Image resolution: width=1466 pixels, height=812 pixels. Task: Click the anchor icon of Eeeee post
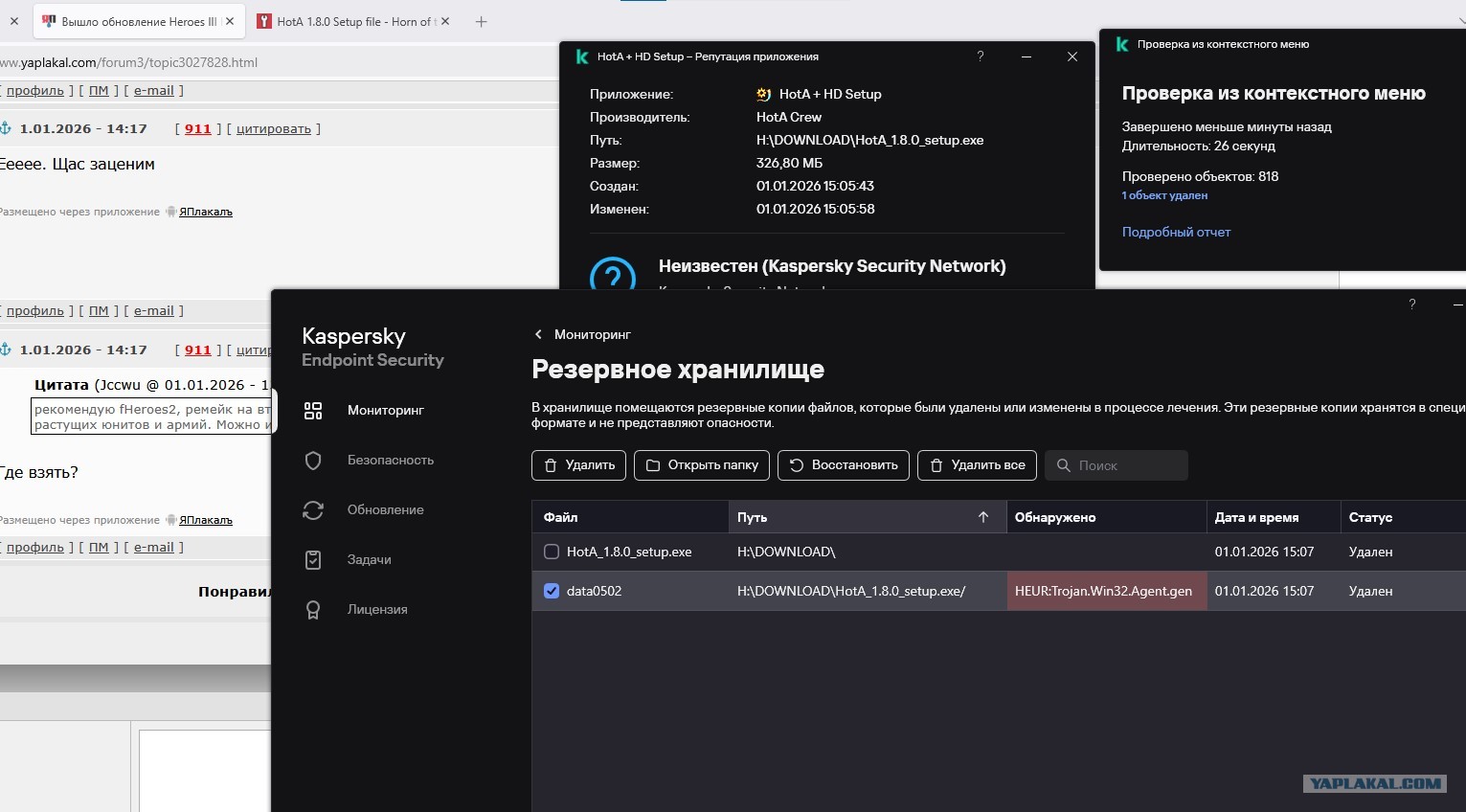[x=5, y=128]
